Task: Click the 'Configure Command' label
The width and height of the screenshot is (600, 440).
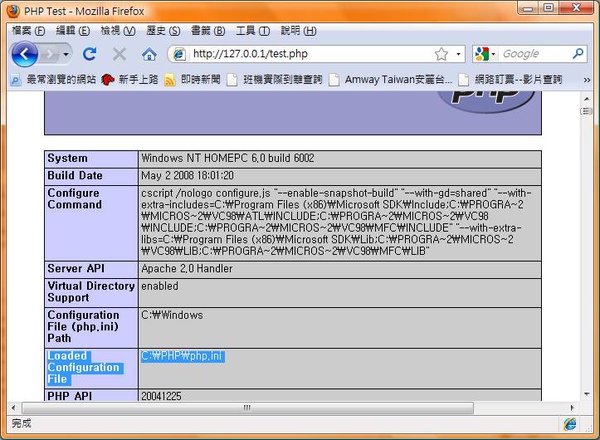Action: [75, 199]
